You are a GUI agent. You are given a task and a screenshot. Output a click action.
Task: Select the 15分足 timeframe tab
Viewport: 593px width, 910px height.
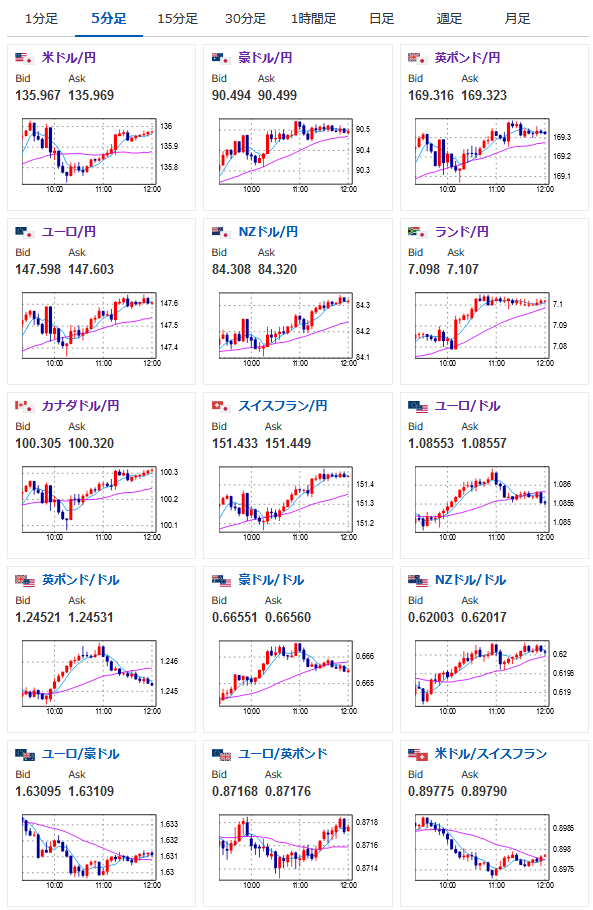[177, 19]
